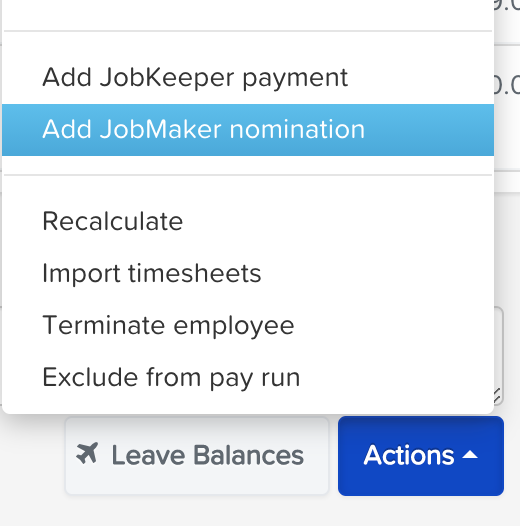This screenshot has height=526, width=520.
Task: Select Recalculate from the Actions menu
Action: (x=248, y=221)
